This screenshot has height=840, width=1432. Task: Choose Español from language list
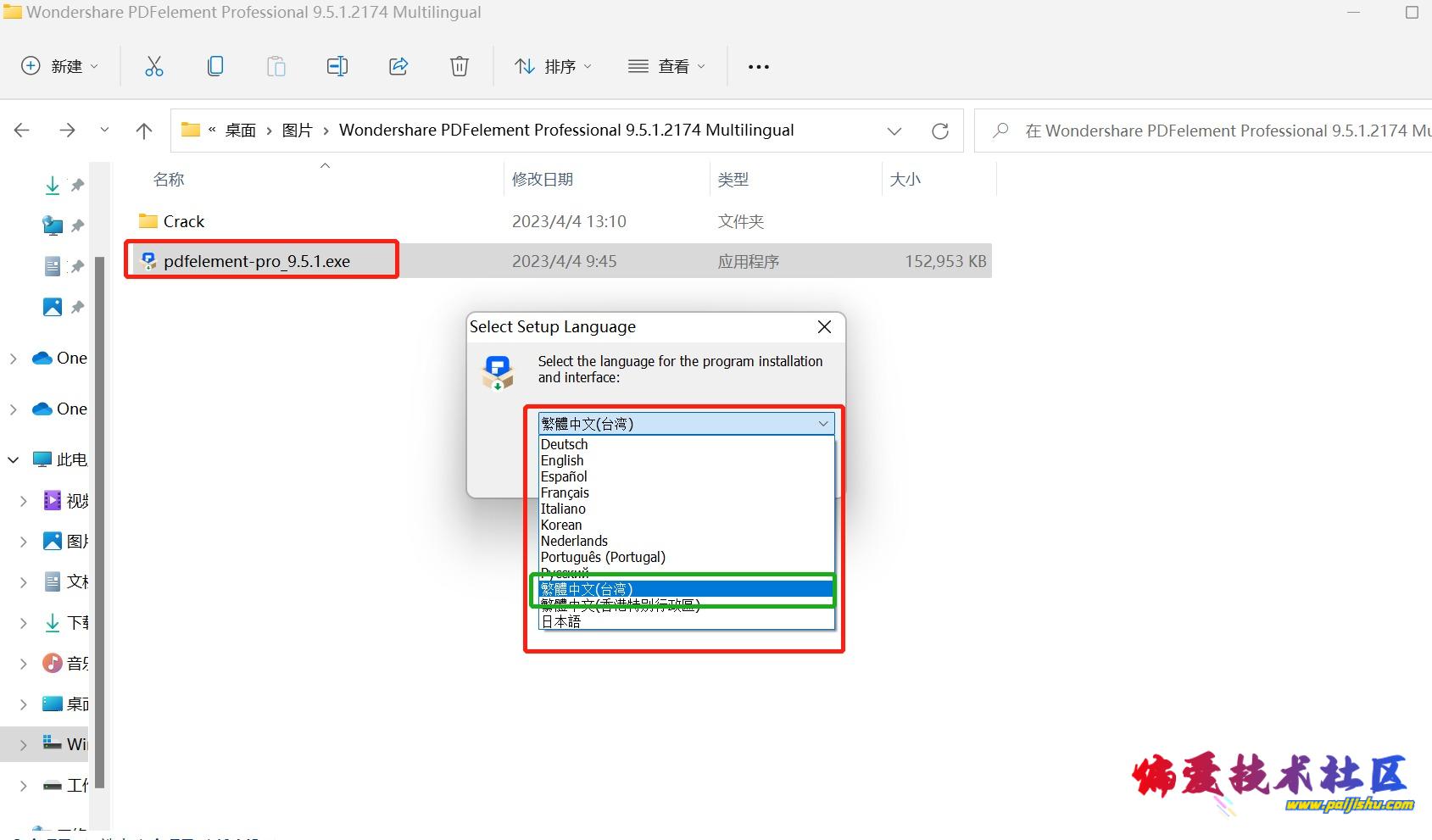(687, 476)
